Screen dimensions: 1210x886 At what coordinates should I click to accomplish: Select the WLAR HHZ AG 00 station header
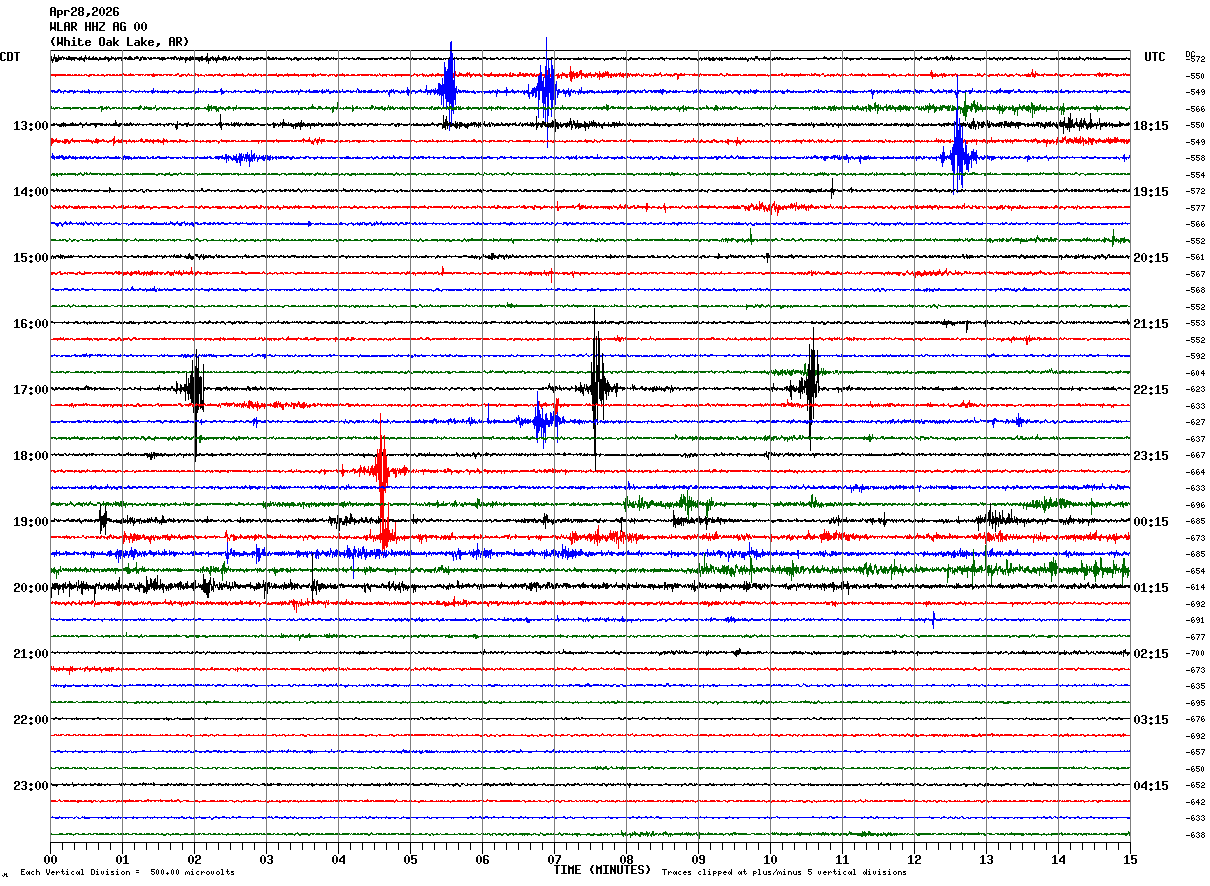tap(98, 27)
